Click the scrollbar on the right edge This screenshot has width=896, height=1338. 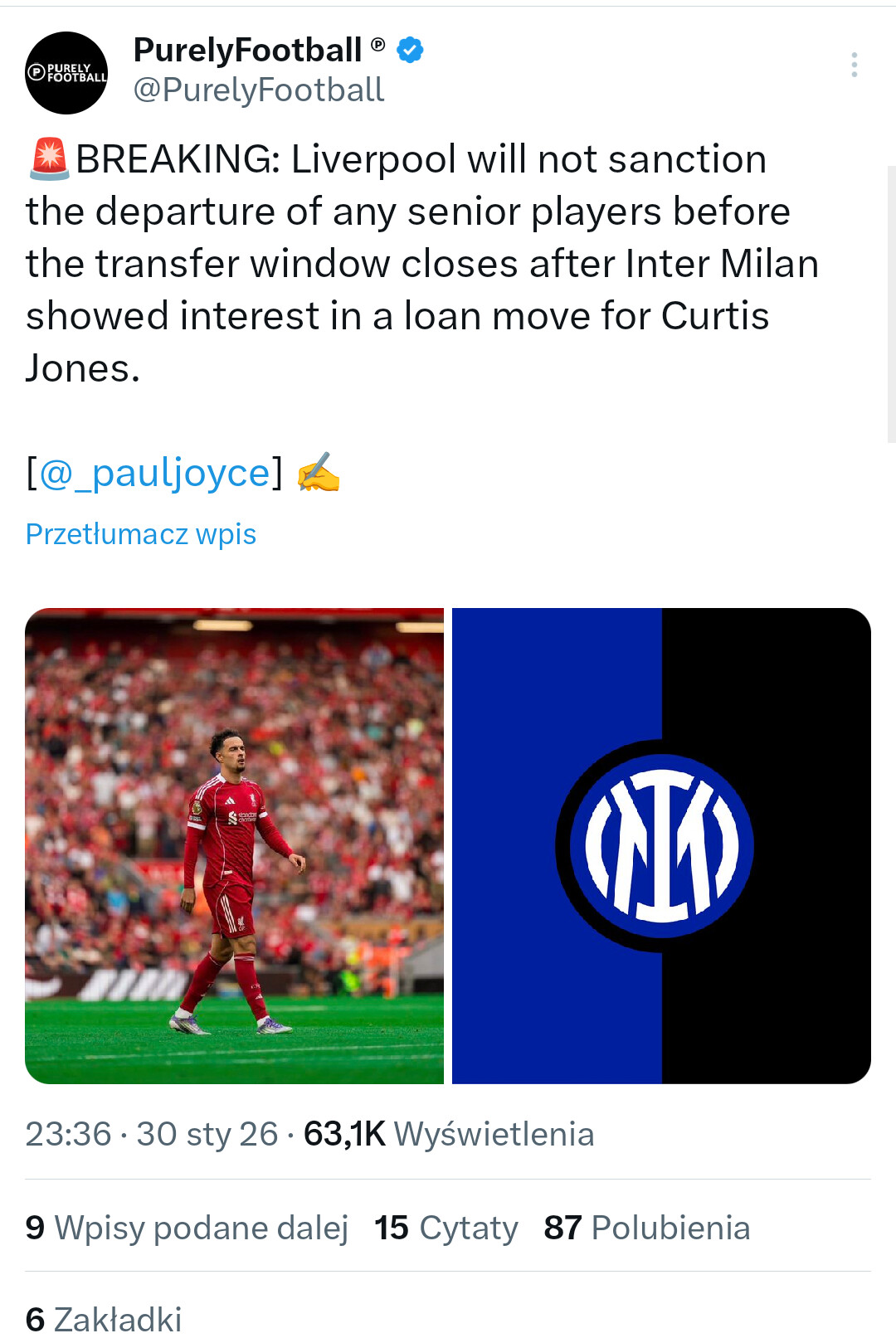pos(891,304)
